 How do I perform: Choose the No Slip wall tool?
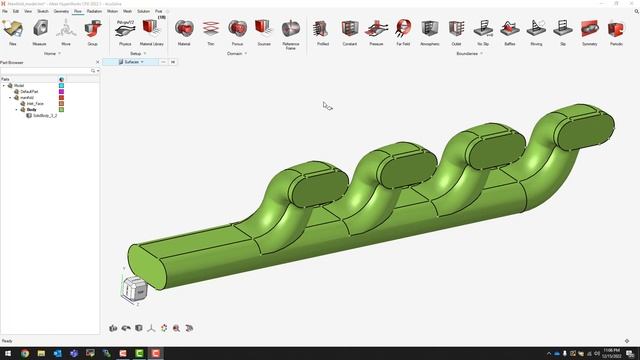[x=483, y=32]
